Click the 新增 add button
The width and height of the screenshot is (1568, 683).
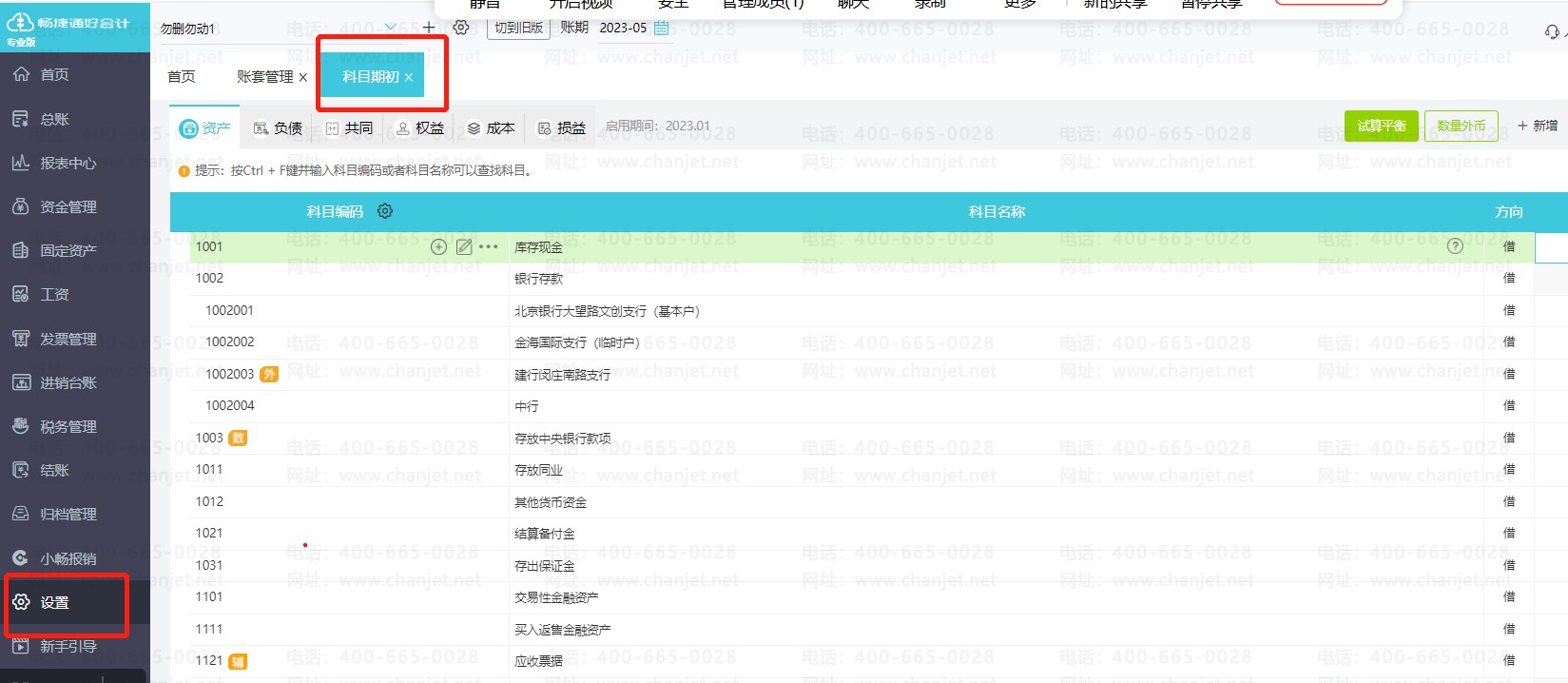click(x=1538, y=126)
